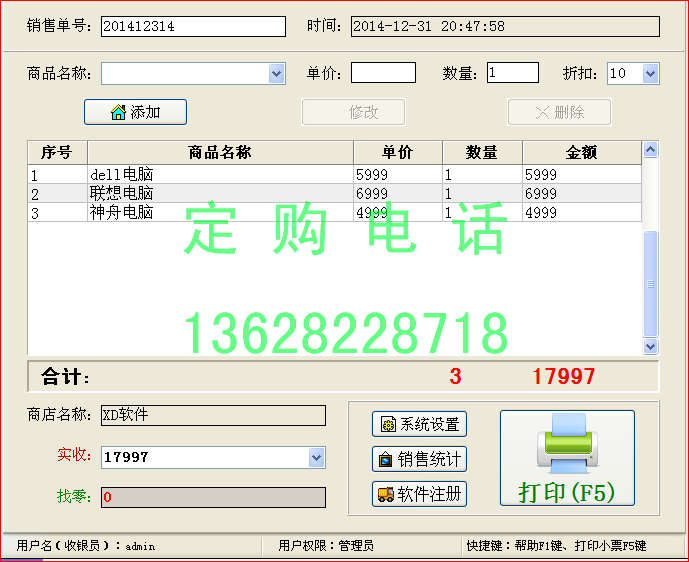Click the icon beside 销售统计
689x562 pixels.
point(385,460)
